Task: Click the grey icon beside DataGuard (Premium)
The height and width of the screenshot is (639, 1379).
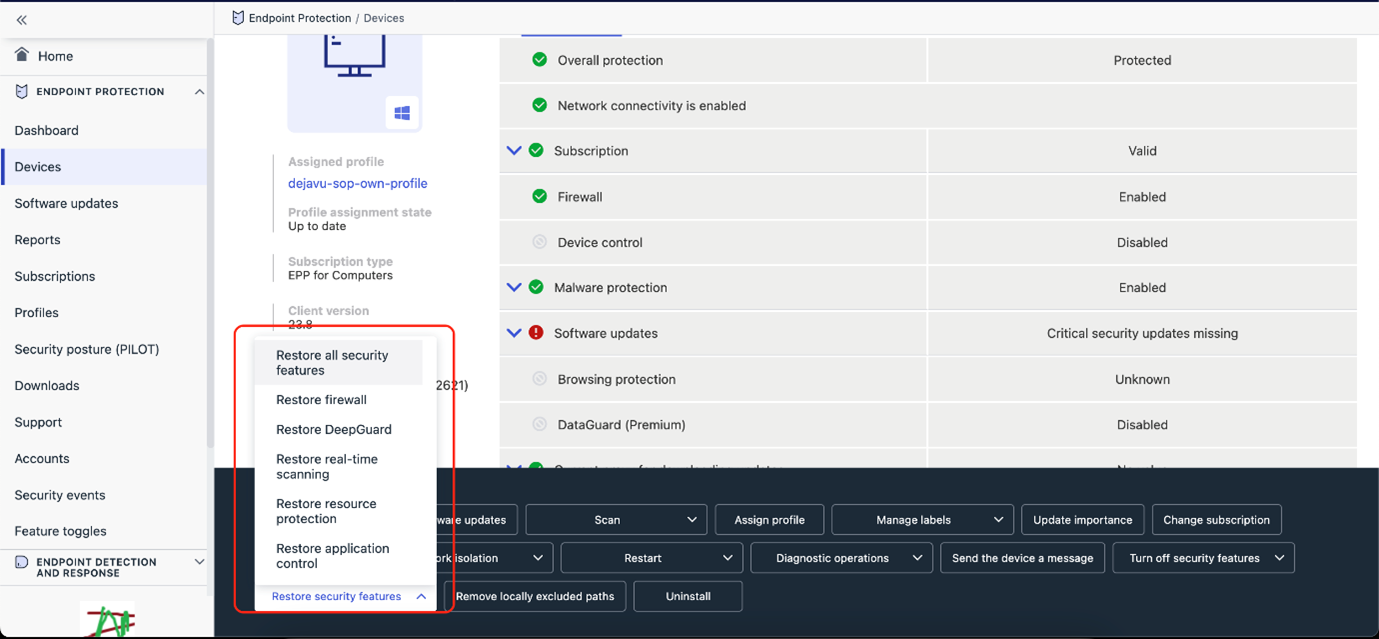Action: (x=540, y=424)
